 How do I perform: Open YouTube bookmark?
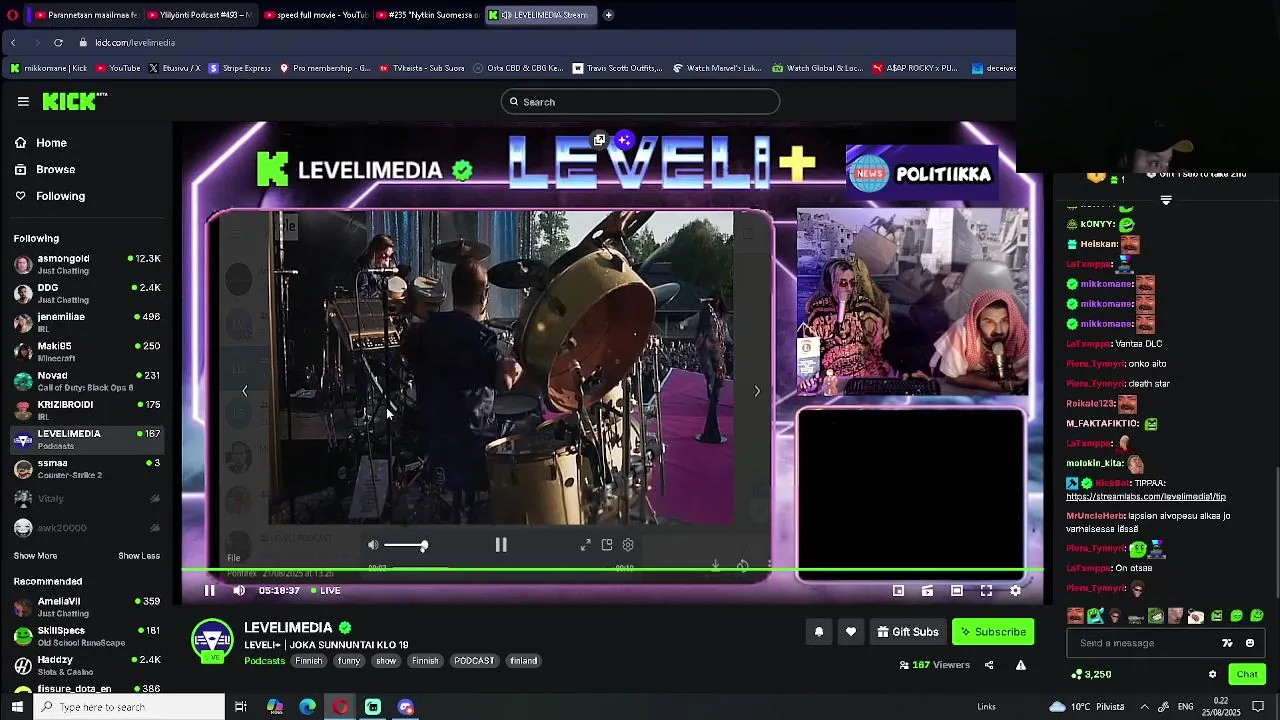pos(117,68)
